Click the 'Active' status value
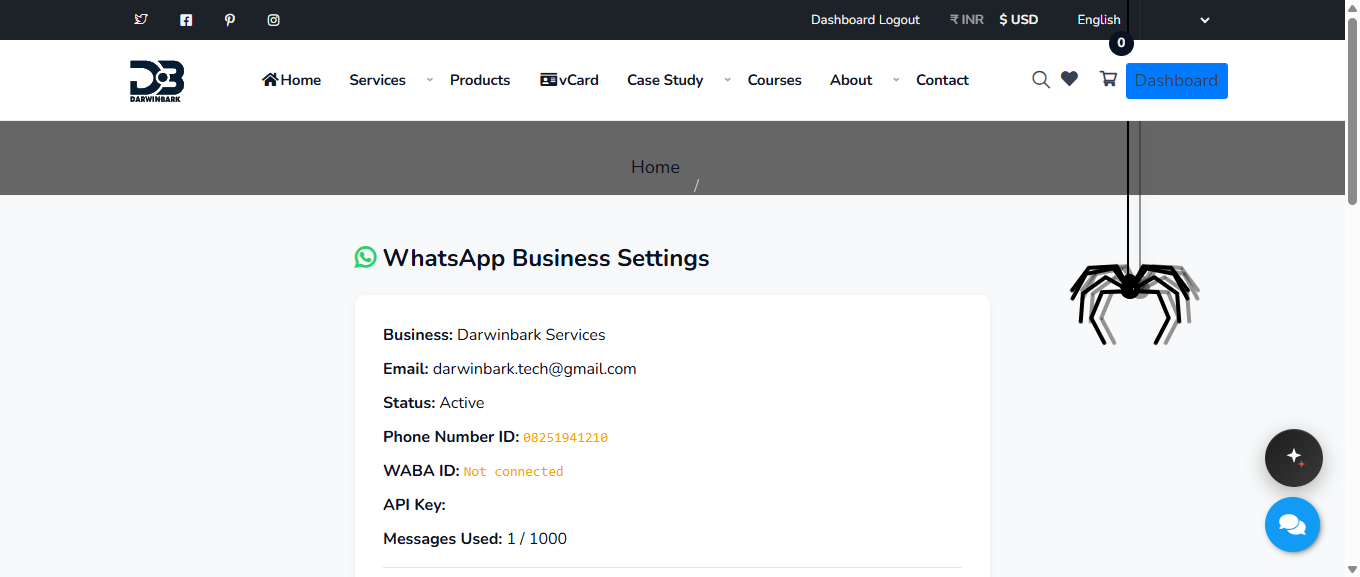The width and height of the screenshot is (1360, 577). point(462,403)
